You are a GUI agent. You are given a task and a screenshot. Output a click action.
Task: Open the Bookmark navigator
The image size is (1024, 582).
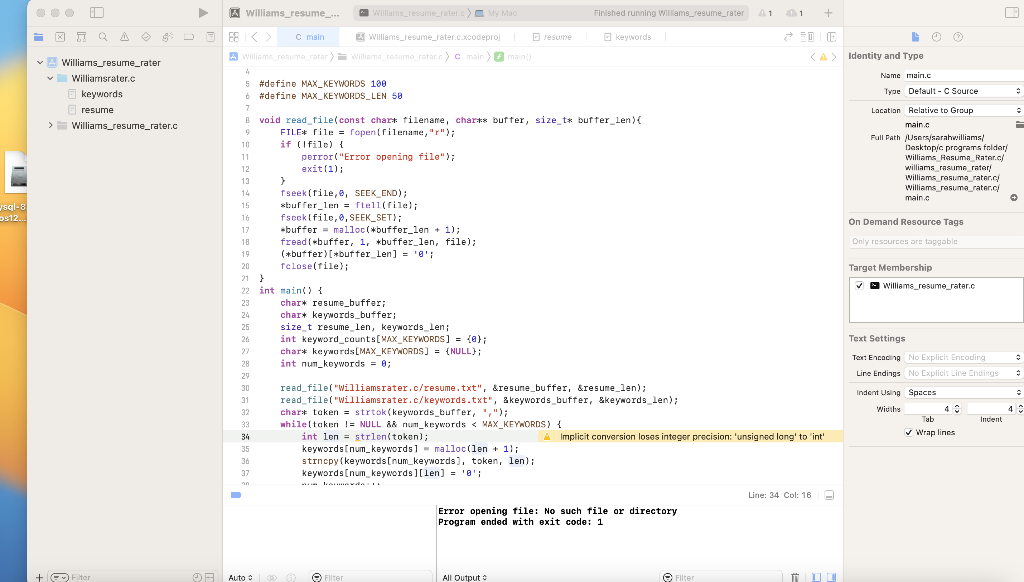click(81, 37)
